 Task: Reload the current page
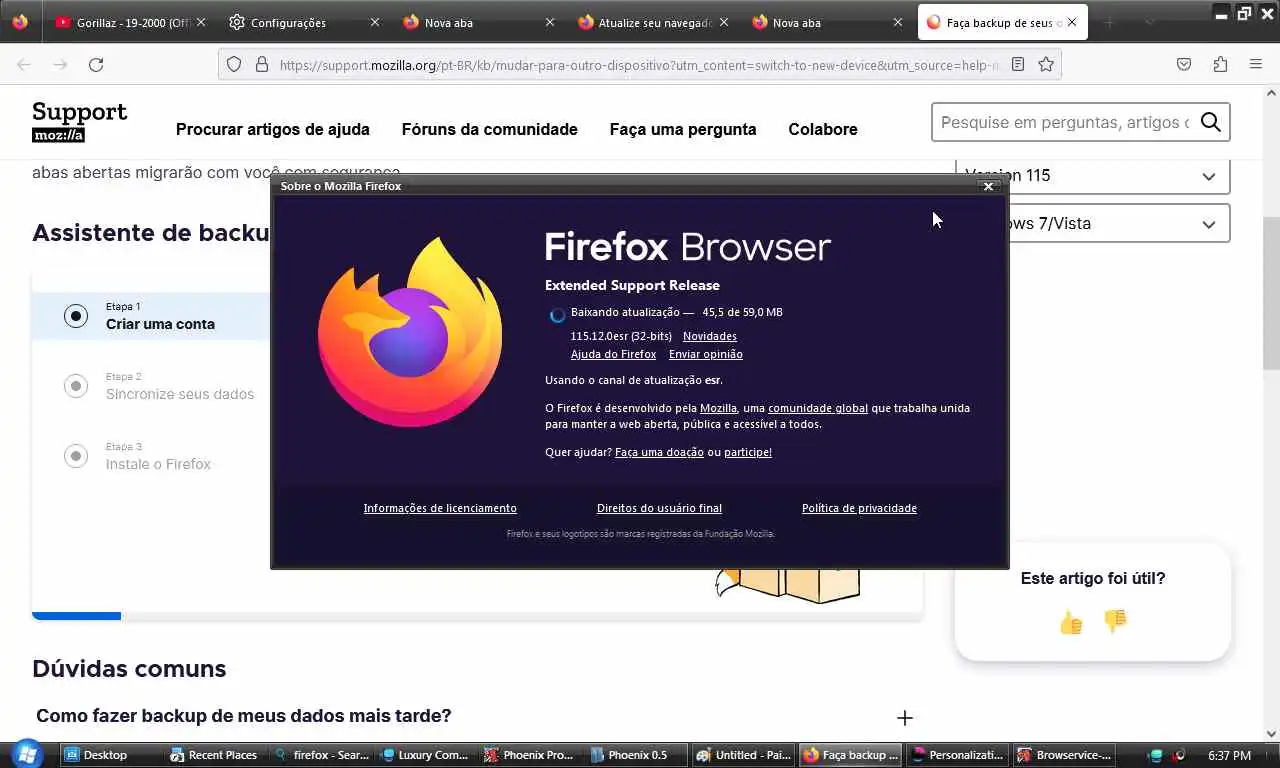pos(96,64)
